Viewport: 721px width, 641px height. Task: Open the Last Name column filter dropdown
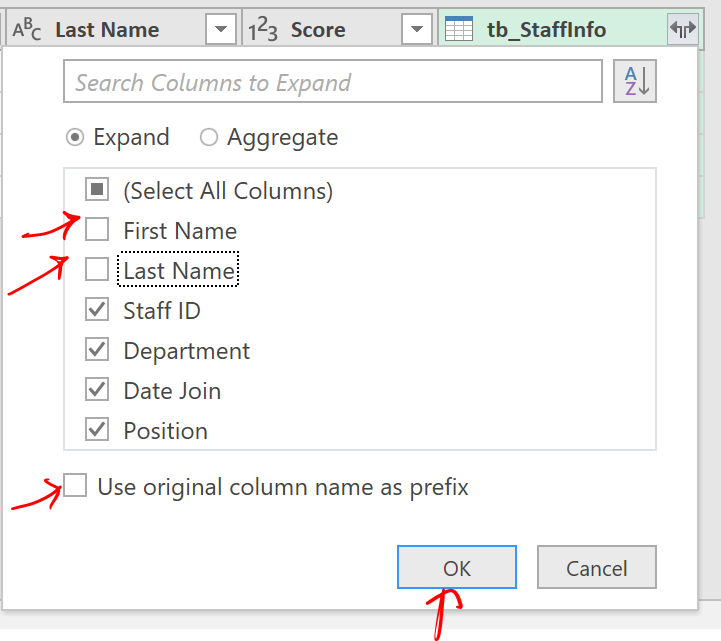(x=221, y=30)
